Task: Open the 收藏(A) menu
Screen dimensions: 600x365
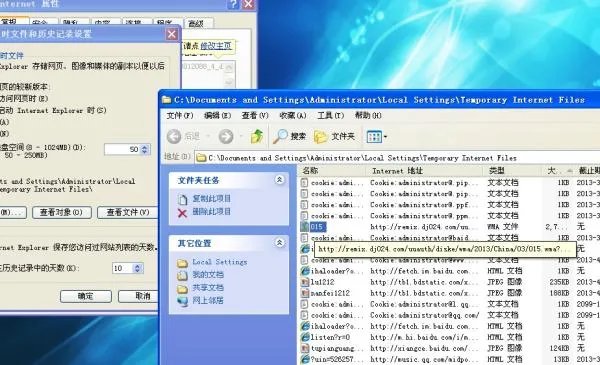Action: pos(293,115)
